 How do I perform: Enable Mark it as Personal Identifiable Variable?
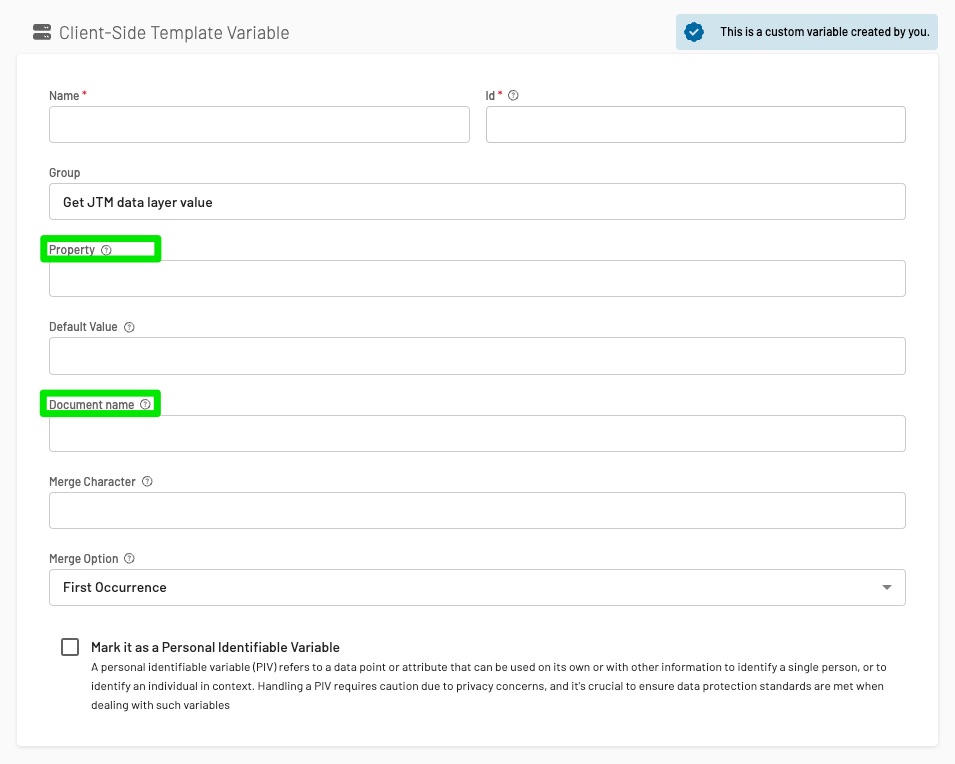tap(70, 647)
